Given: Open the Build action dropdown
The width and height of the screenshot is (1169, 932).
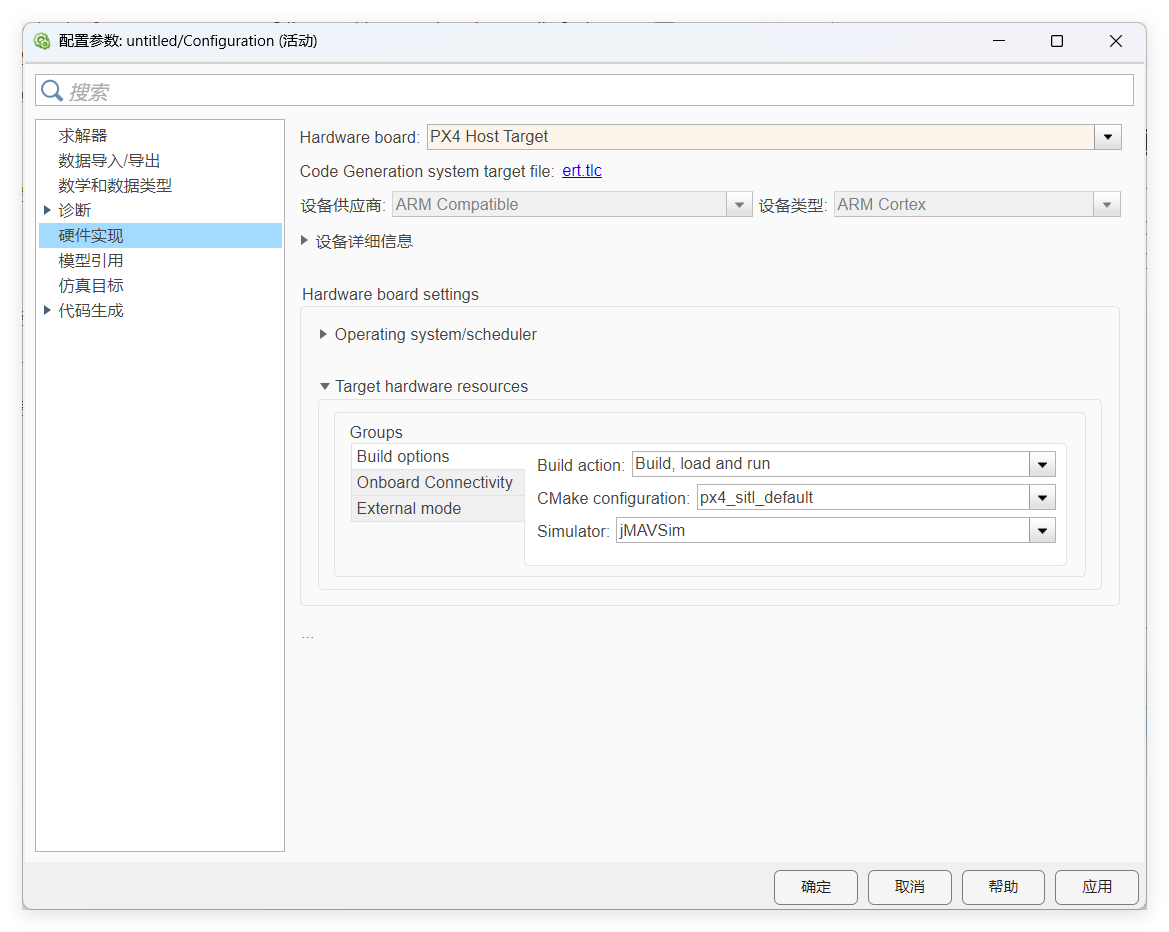Looking at the screenshot, I should pyautogui.click(x=1042, y=464).
